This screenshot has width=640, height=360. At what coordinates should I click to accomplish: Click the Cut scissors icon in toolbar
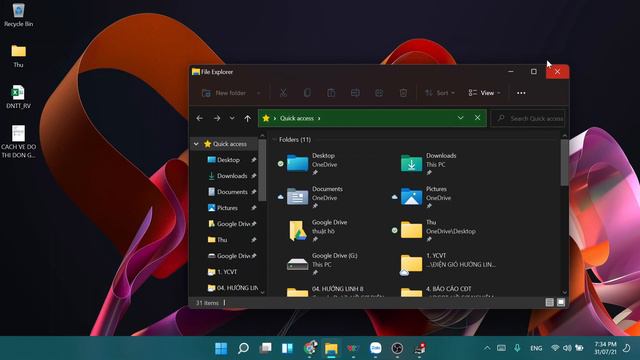pos(283,93)
